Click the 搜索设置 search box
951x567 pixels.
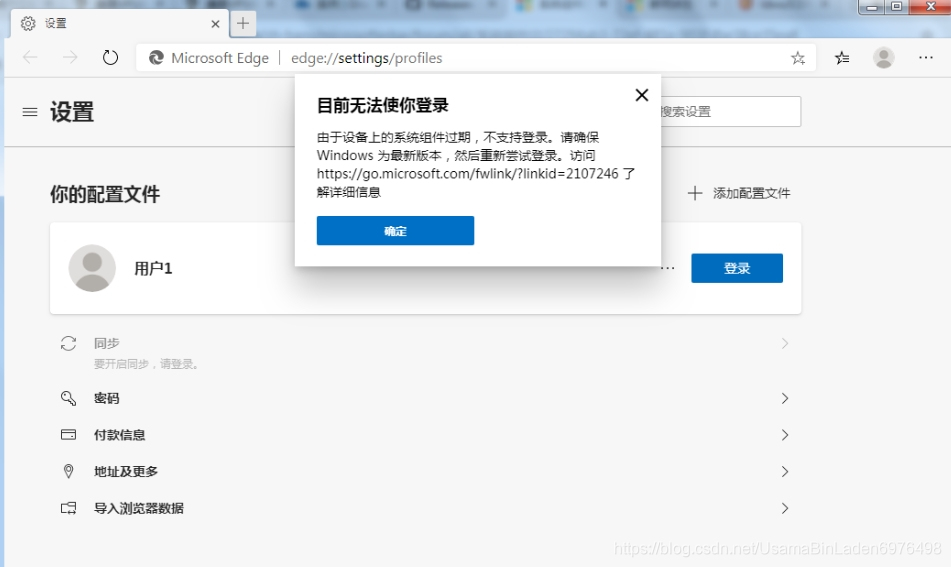(730, 112)
